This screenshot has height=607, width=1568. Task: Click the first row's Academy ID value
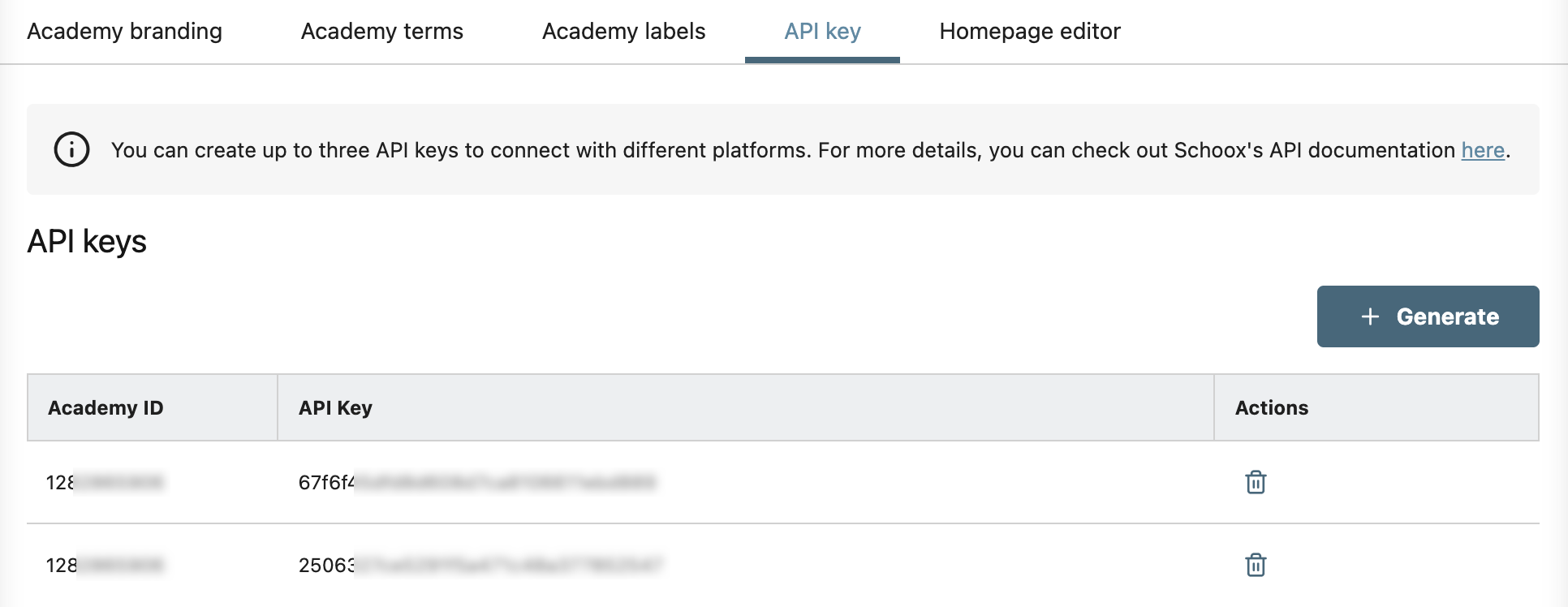(105, 483)
